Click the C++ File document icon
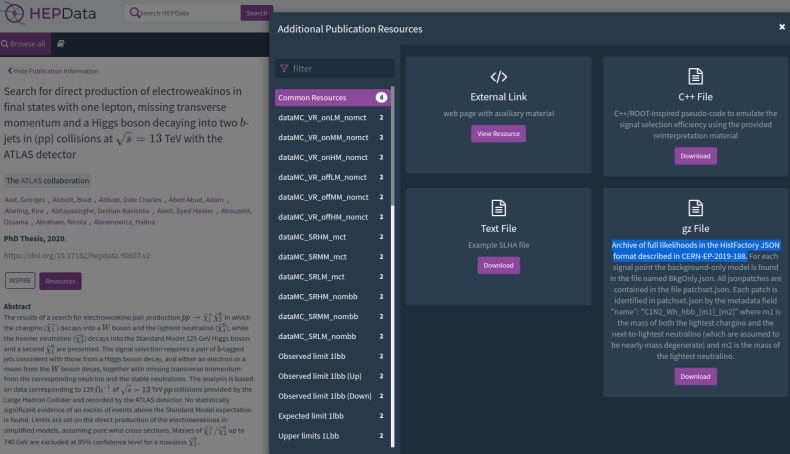The image size is (790, 454). click(x=695, y=77)
